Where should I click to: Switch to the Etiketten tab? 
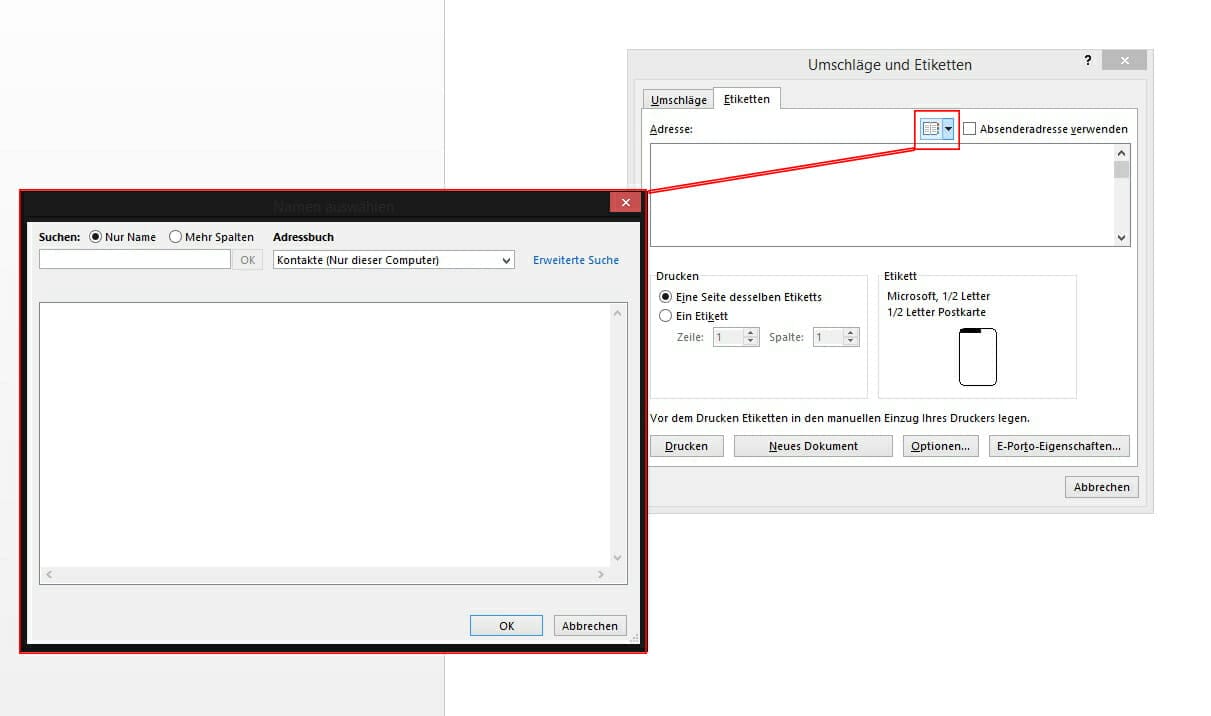747,99
